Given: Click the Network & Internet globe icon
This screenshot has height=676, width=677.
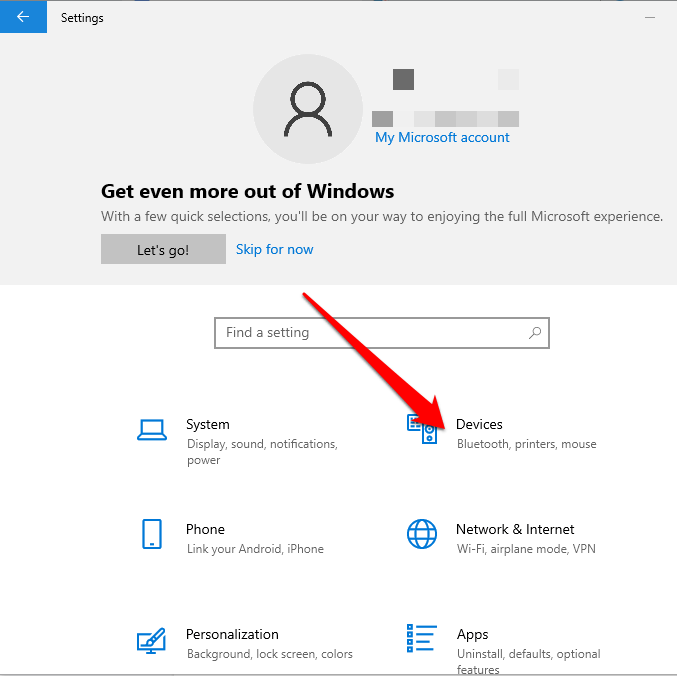Looking at the screenshot, I should 422,534.
